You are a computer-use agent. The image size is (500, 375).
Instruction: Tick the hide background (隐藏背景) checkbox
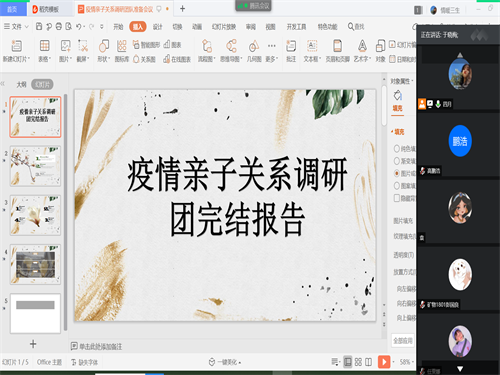(x=397, y=198)
